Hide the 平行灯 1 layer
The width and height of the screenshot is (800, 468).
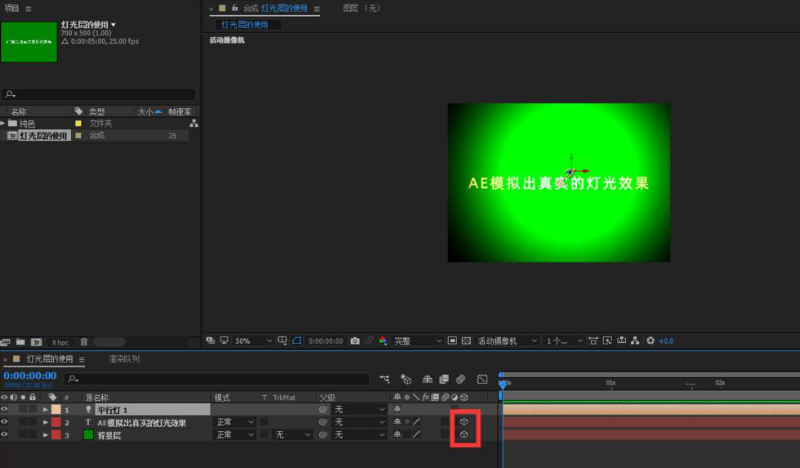(4, 409)
